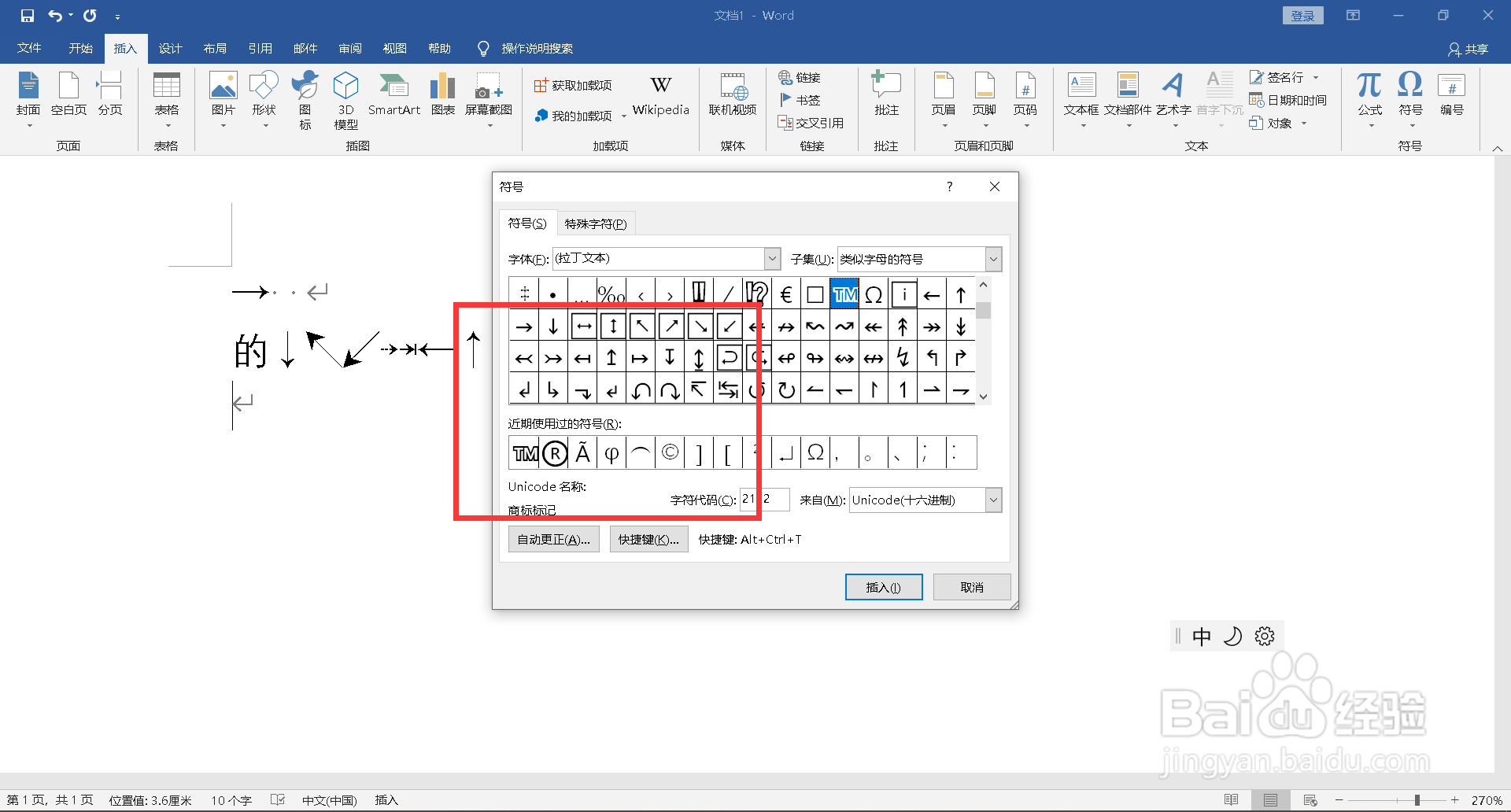Click the Cancel (取消) button

pos(972,587)
